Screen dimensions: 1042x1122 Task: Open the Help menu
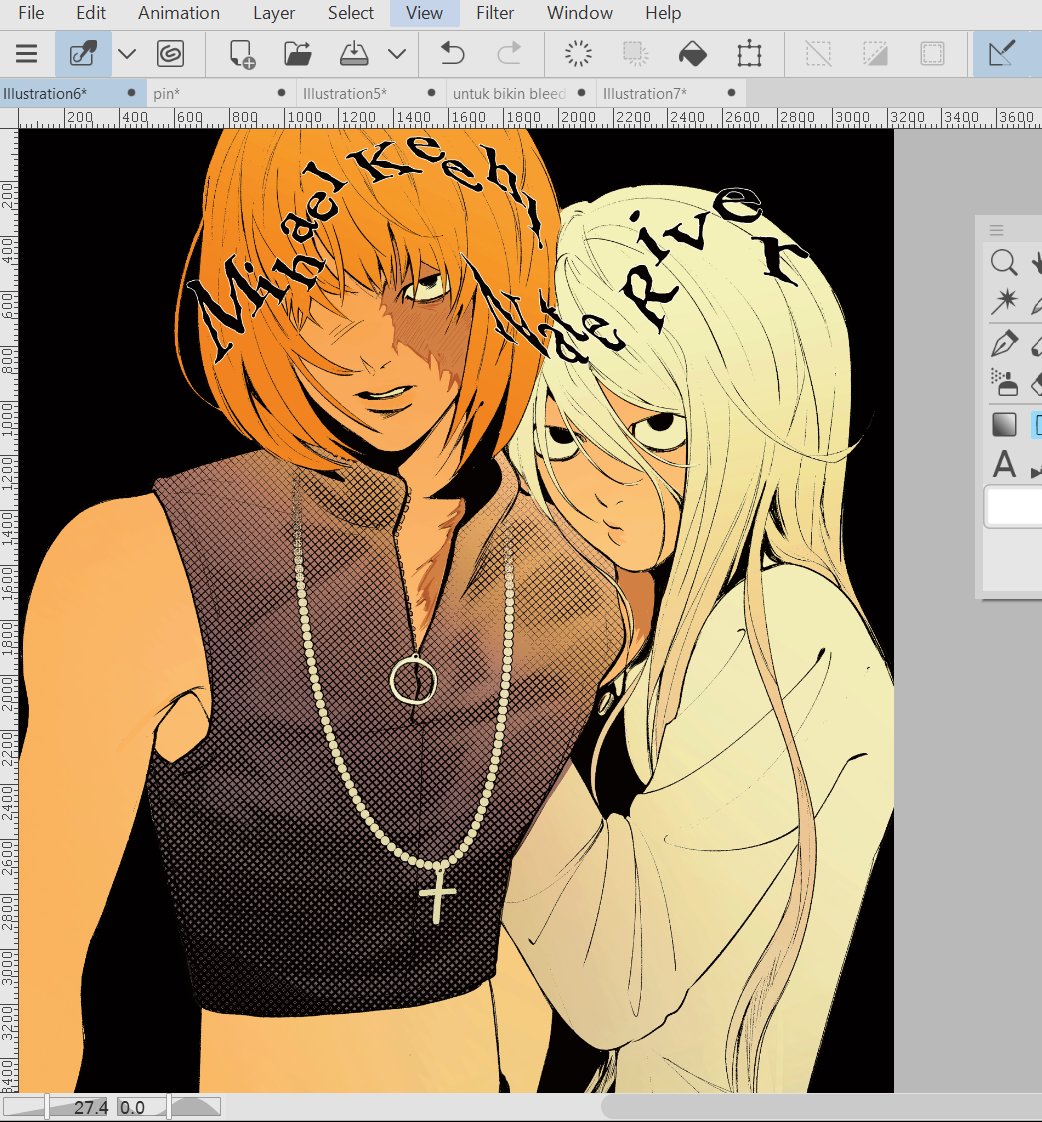663,13
